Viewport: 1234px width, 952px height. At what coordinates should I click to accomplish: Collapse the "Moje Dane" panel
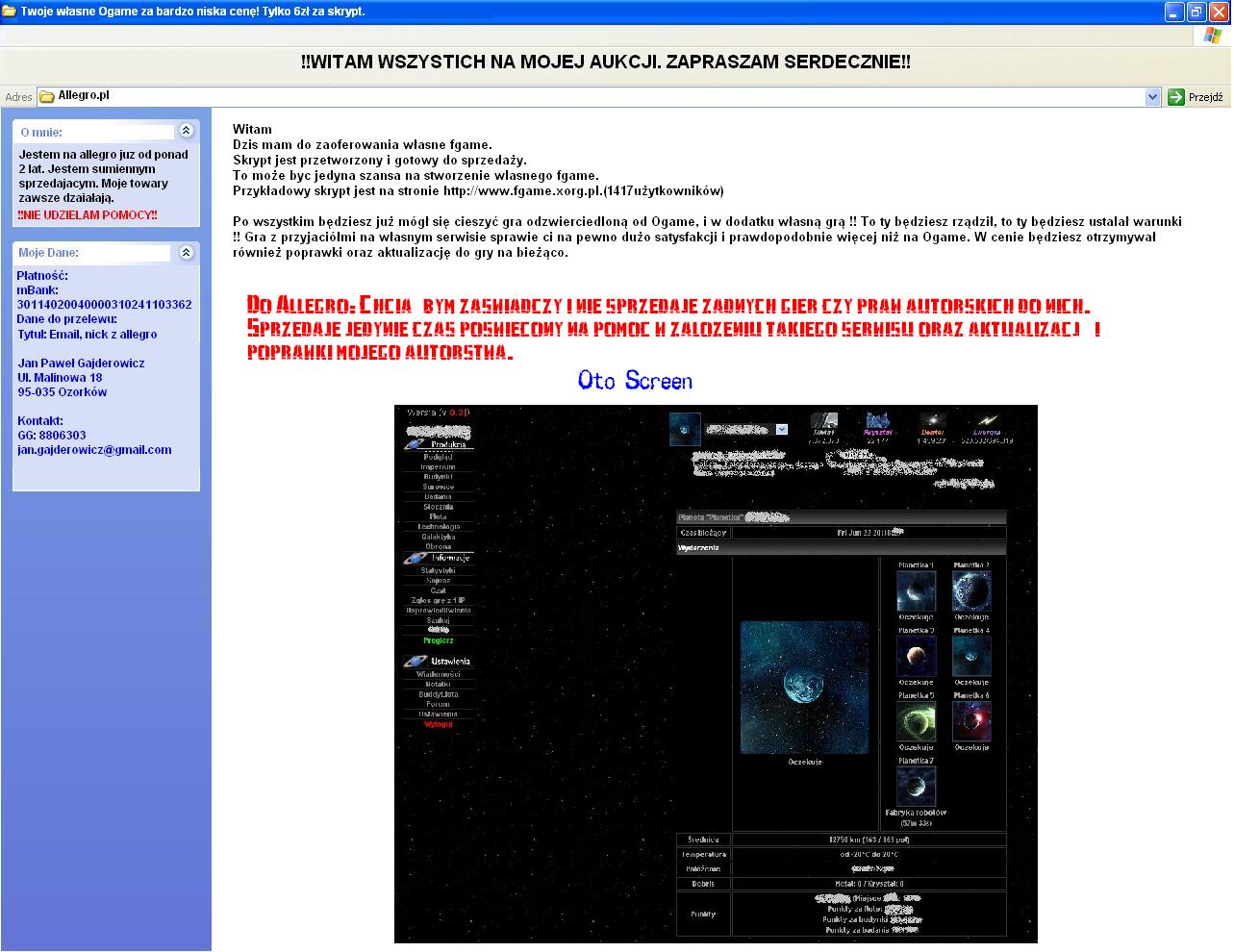click(187, 252)
